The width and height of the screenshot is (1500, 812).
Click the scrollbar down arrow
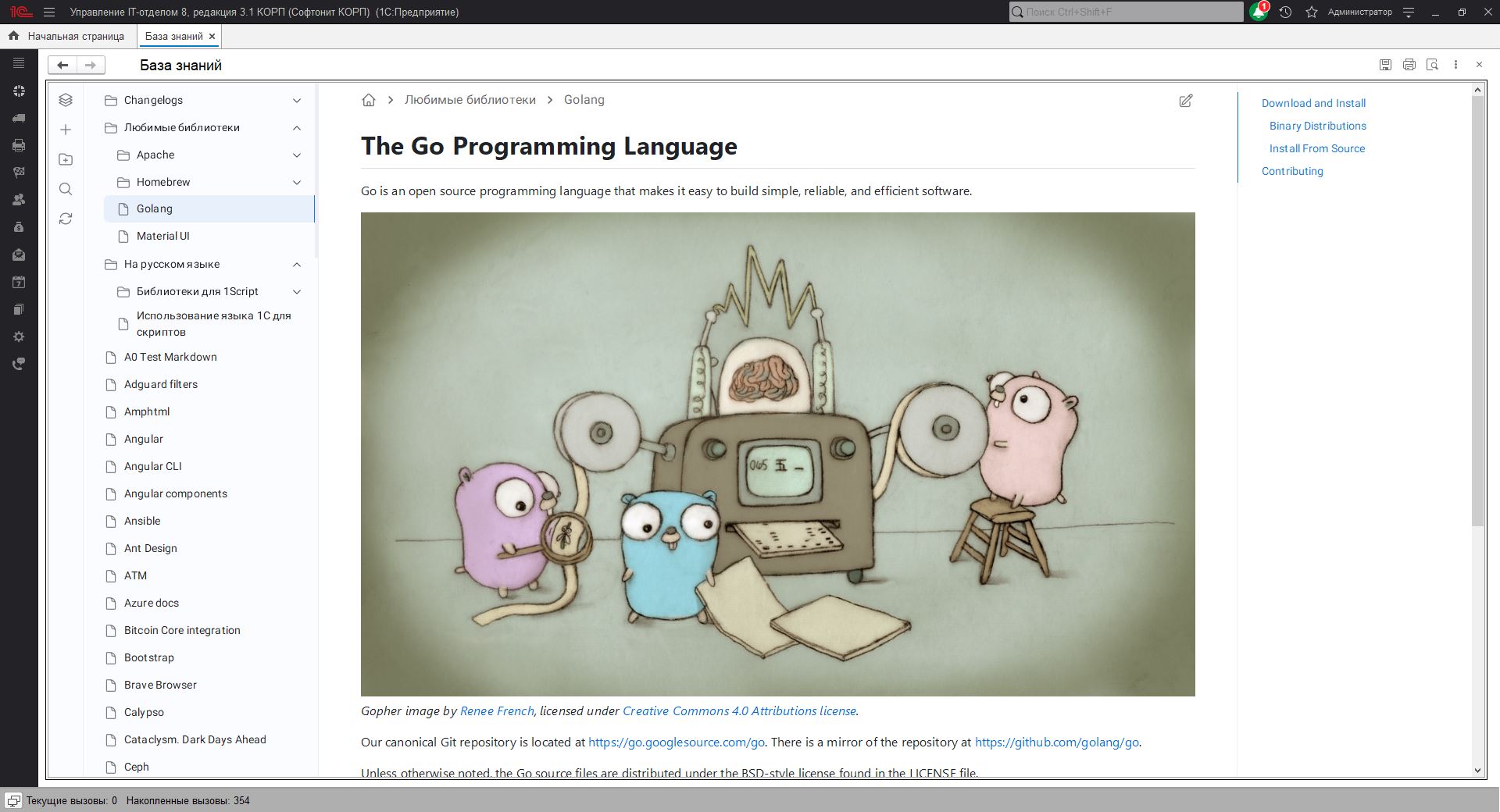(1477, 770)
